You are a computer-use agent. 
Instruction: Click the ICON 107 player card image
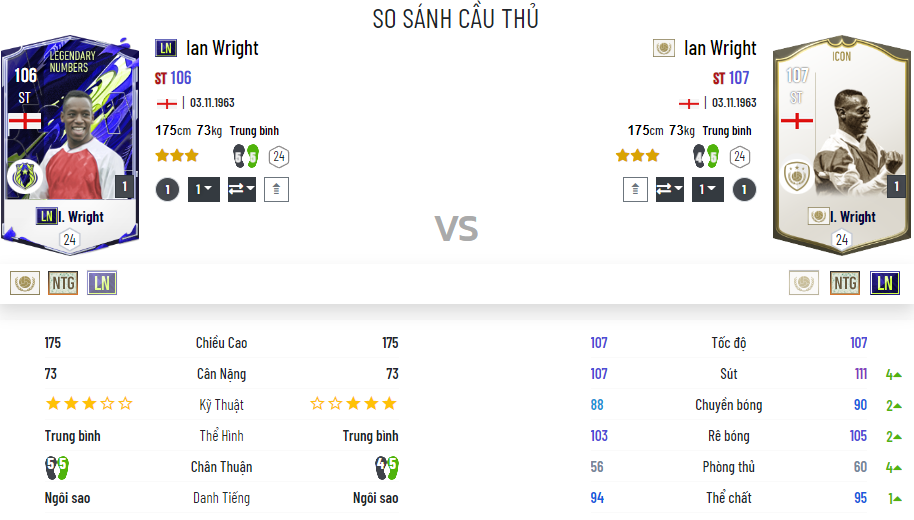(x=842, y=140)
